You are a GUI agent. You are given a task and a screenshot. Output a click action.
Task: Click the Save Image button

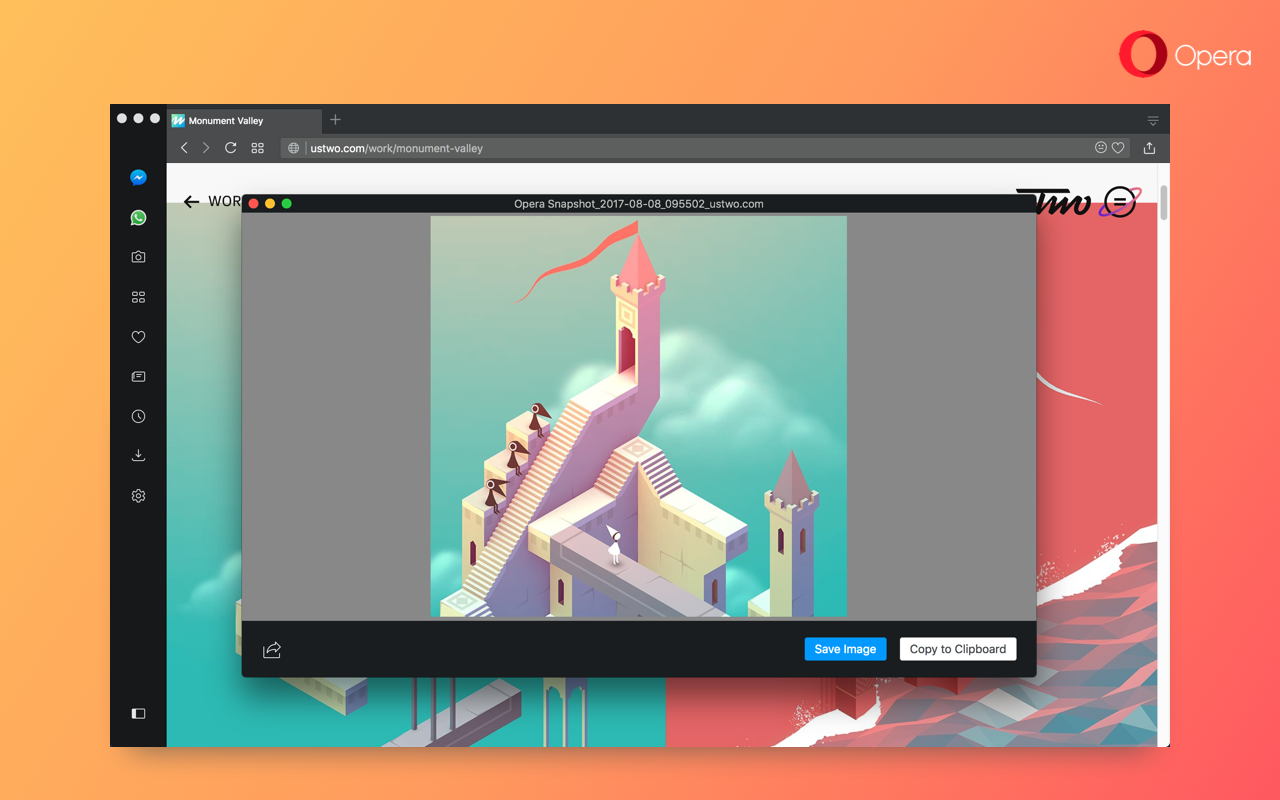845,649
